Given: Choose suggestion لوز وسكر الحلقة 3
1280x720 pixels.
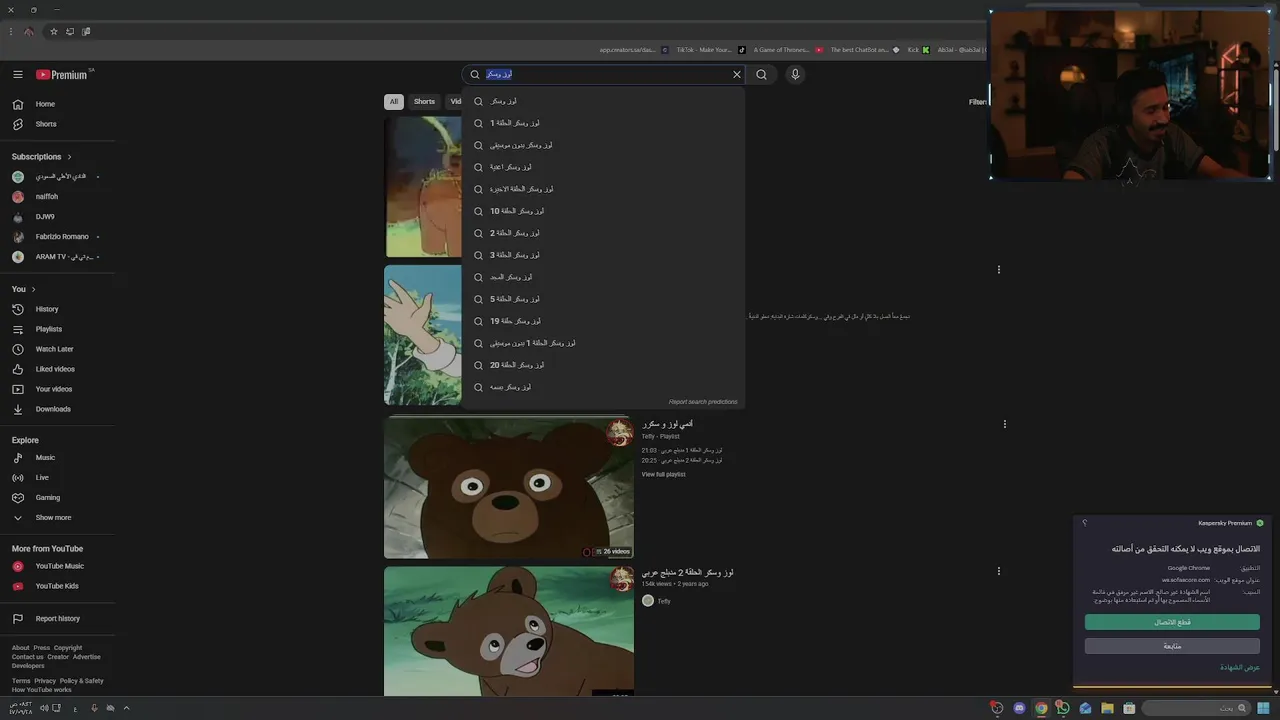Looking at the screenshot, I should (x=603, y=255).
